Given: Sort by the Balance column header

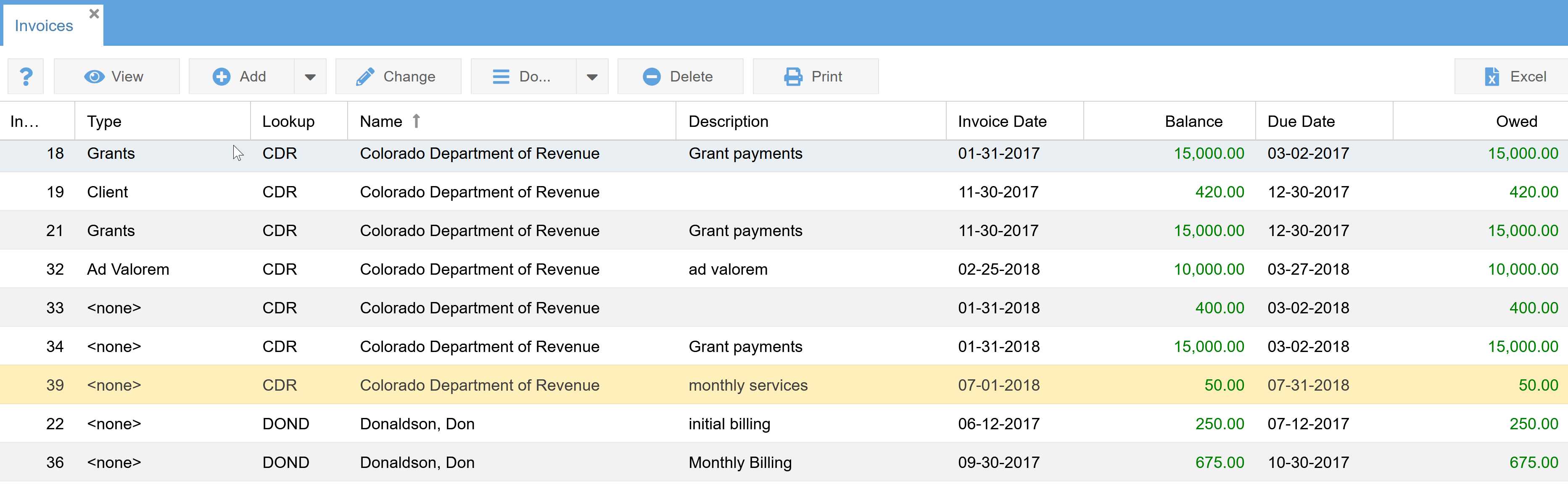Looking at the screenshot, I should point(1193,121).
